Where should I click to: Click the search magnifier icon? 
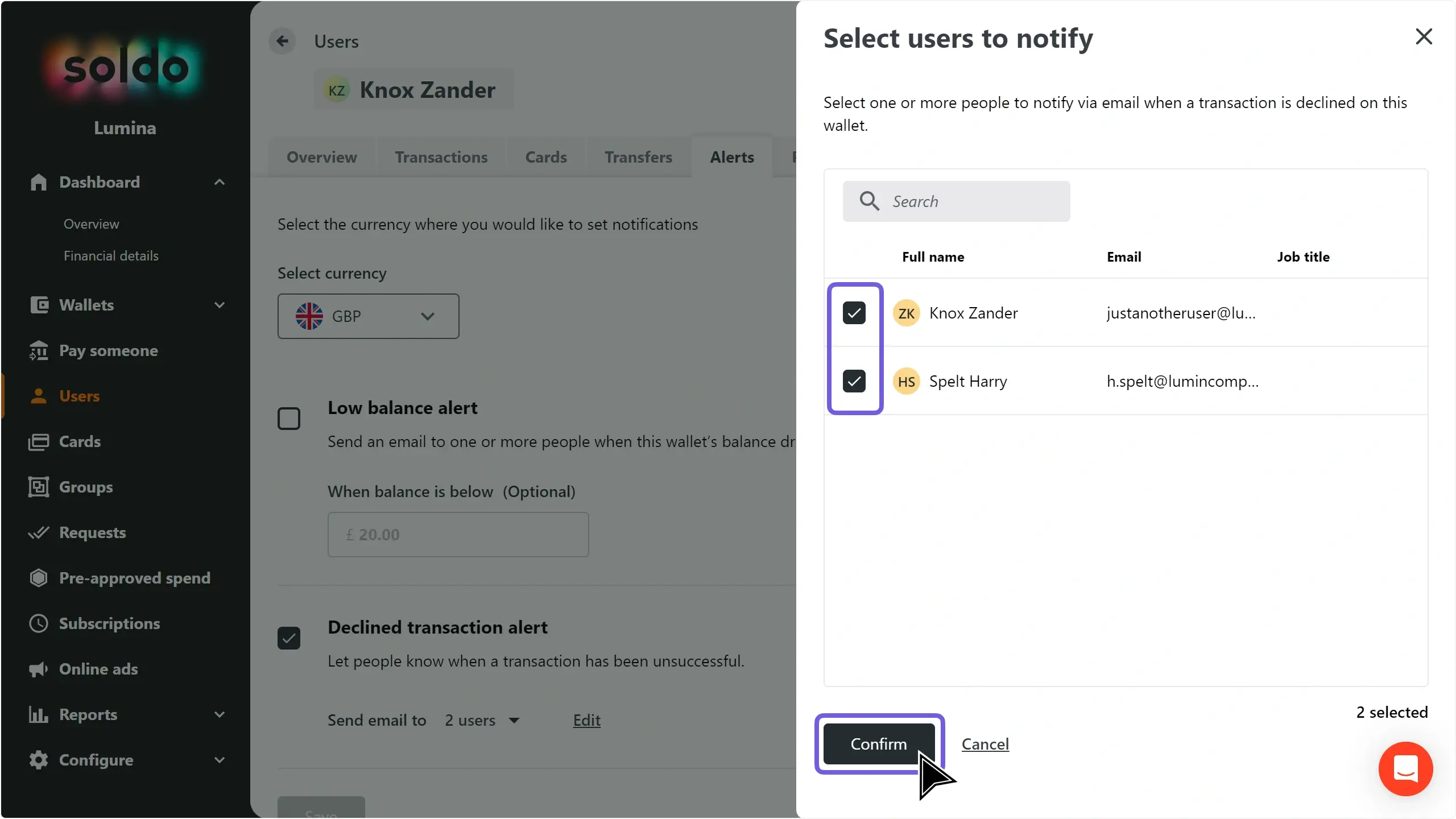point(869,201)
